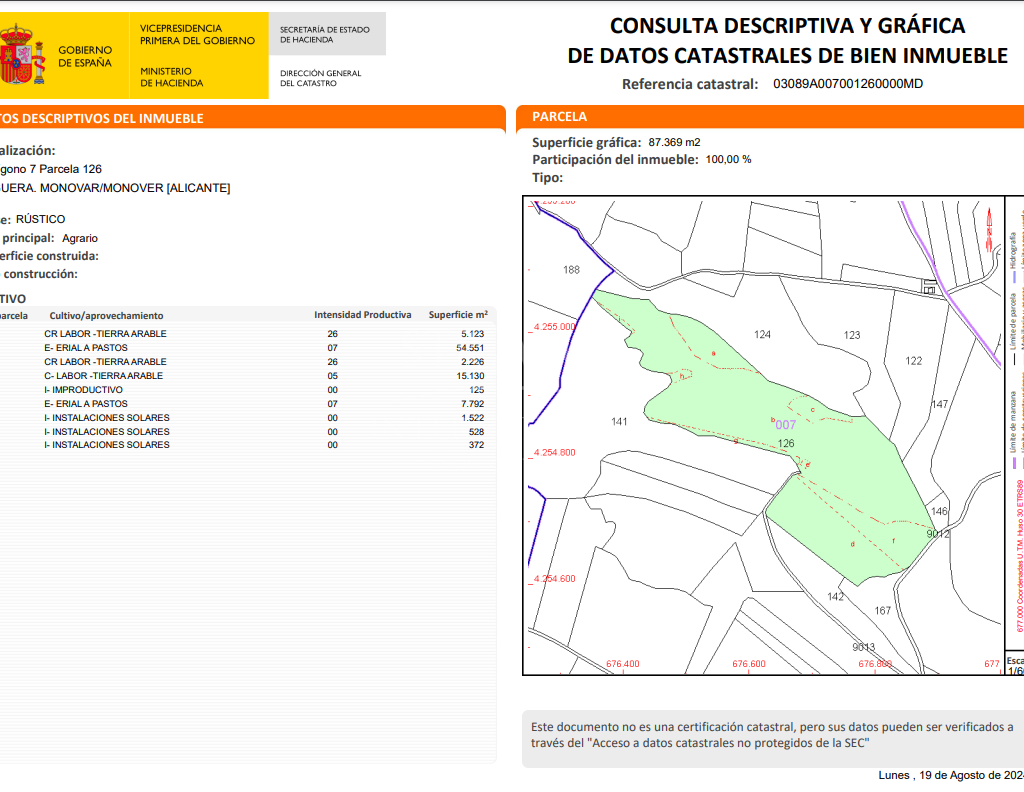Click the '676.600' easting coordinate label
The height and width of the screenshot is (792, 1024).
pyautogui.click(x=749, y=664)
